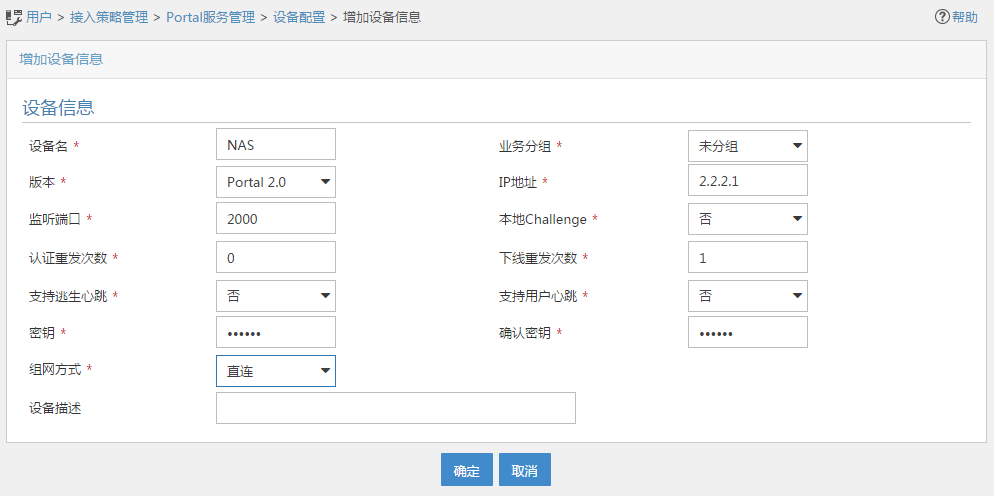Open the 组网方式 dropdown
Viewport: 994px width, 496px height.
point(276,371)
